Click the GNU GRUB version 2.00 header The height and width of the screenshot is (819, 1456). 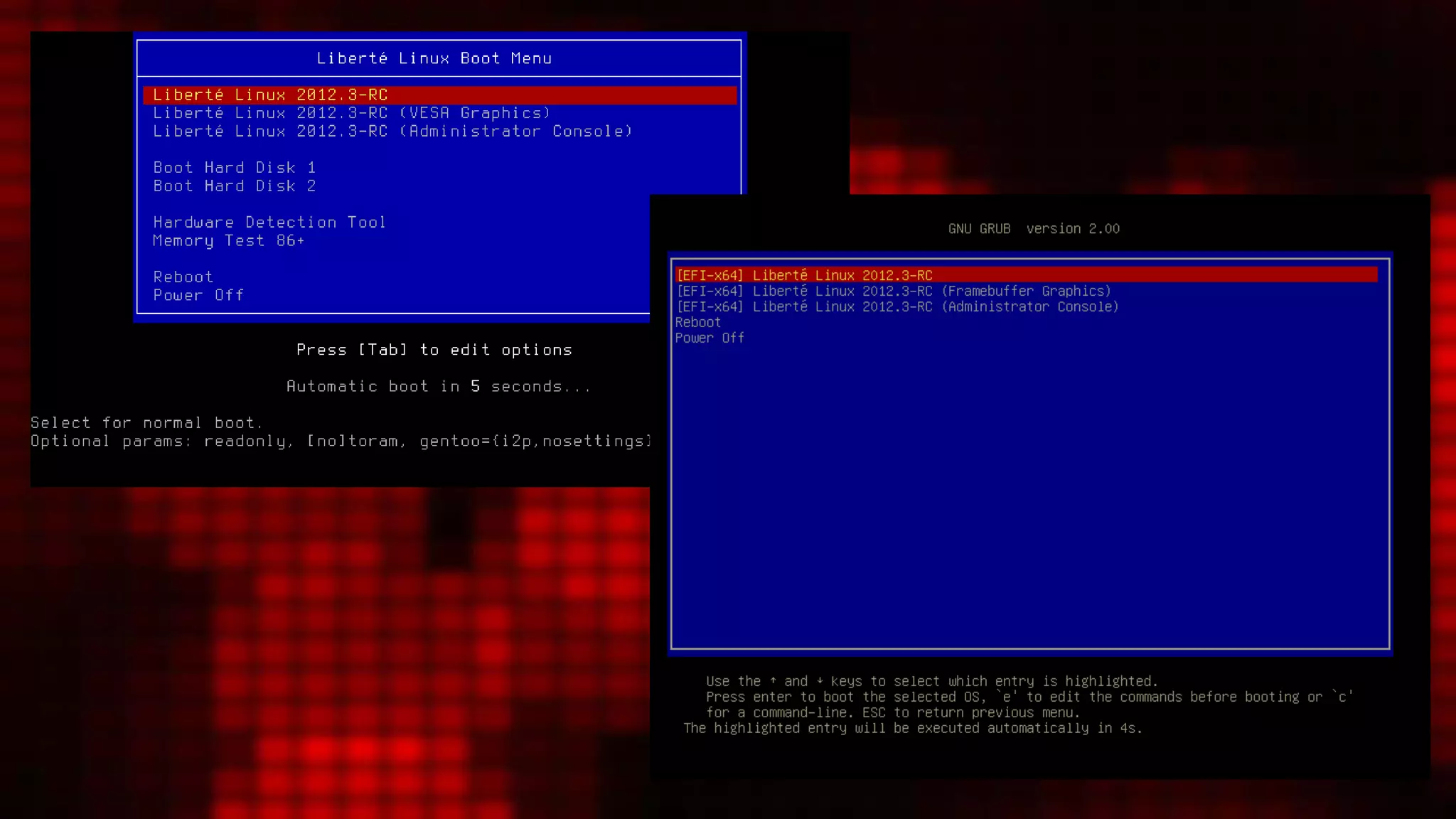[x=1034, y=229]
